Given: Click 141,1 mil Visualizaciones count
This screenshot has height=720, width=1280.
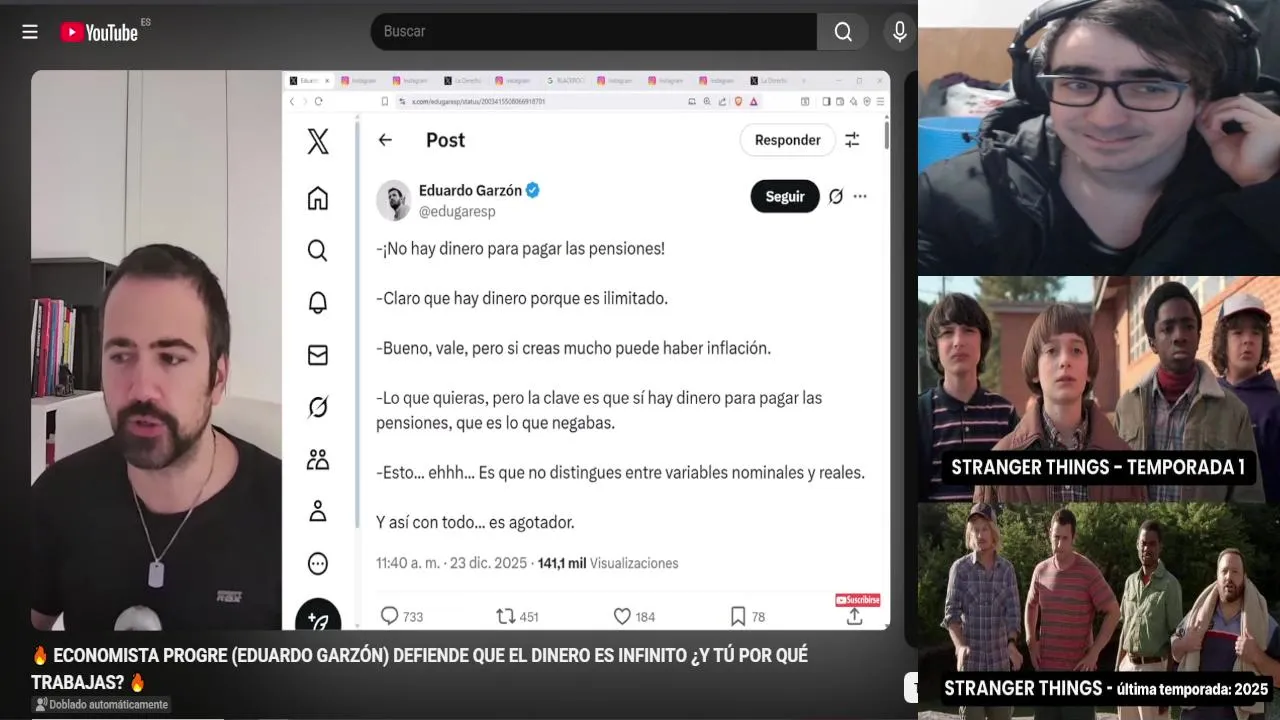Looking at the screenshot, I should (608, 563).
